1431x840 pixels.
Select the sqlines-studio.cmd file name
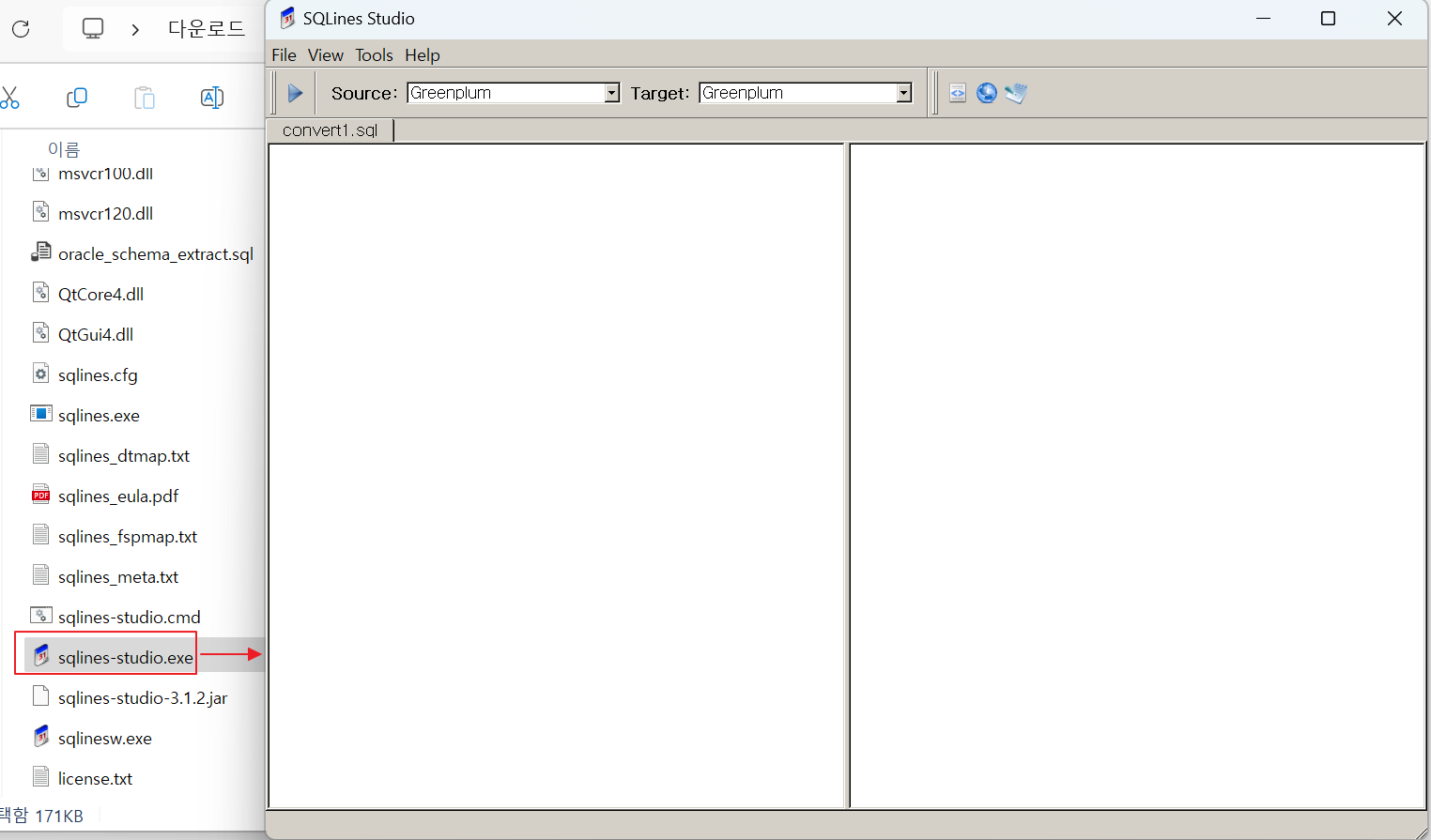click(x=130, y=618)
